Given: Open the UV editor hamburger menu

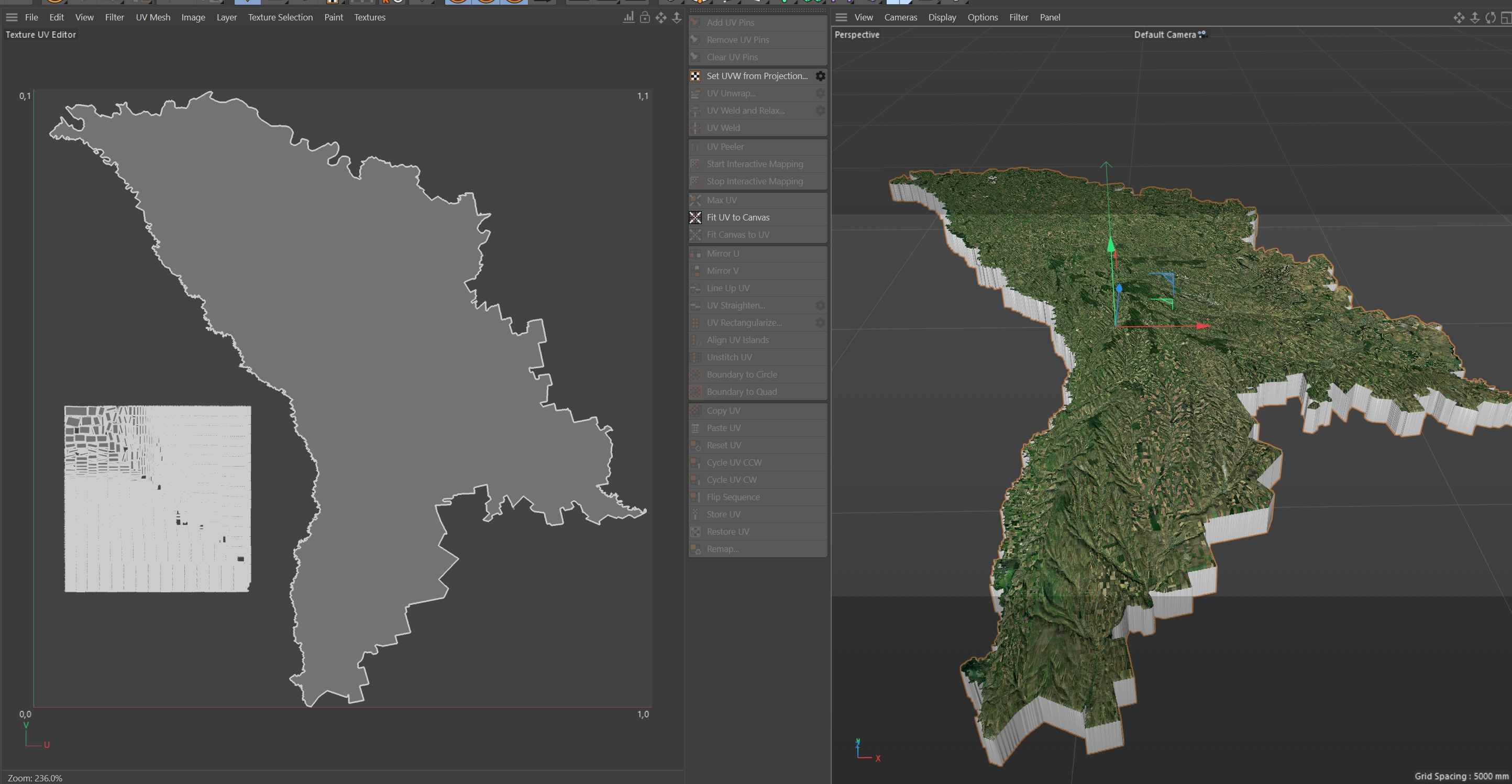Looking at the screenshot, I should coord(12,18).
